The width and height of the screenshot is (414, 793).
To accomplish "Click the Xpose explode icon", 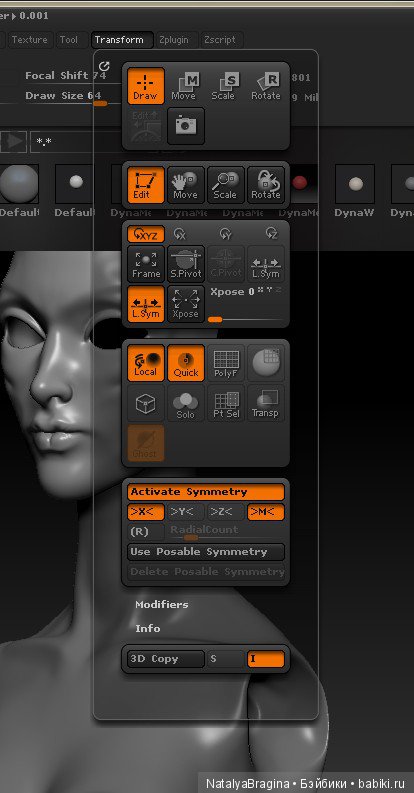I will point(186,303).
